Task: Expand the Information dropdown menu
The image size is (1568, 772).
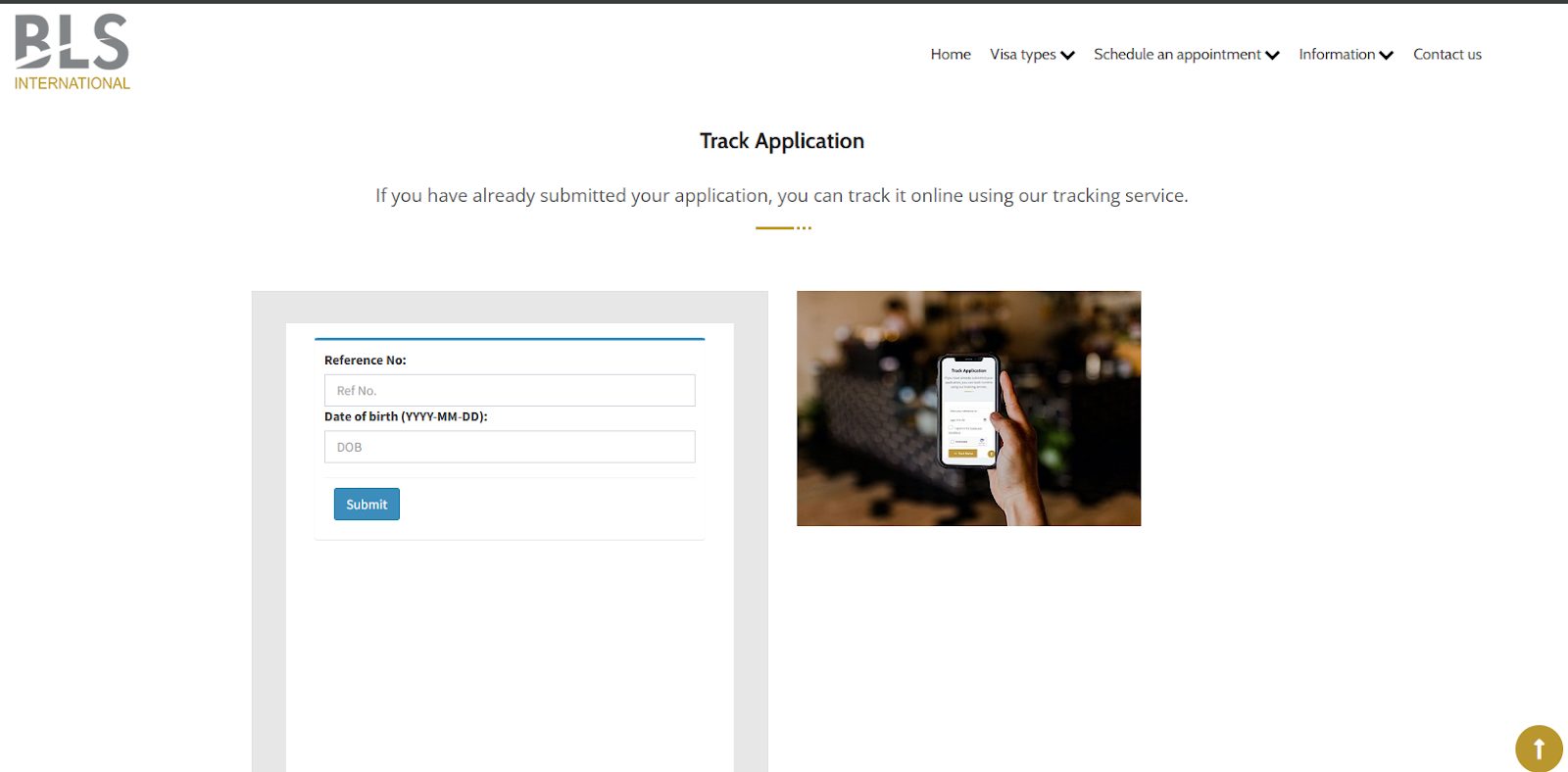Action: (1346, 55)
